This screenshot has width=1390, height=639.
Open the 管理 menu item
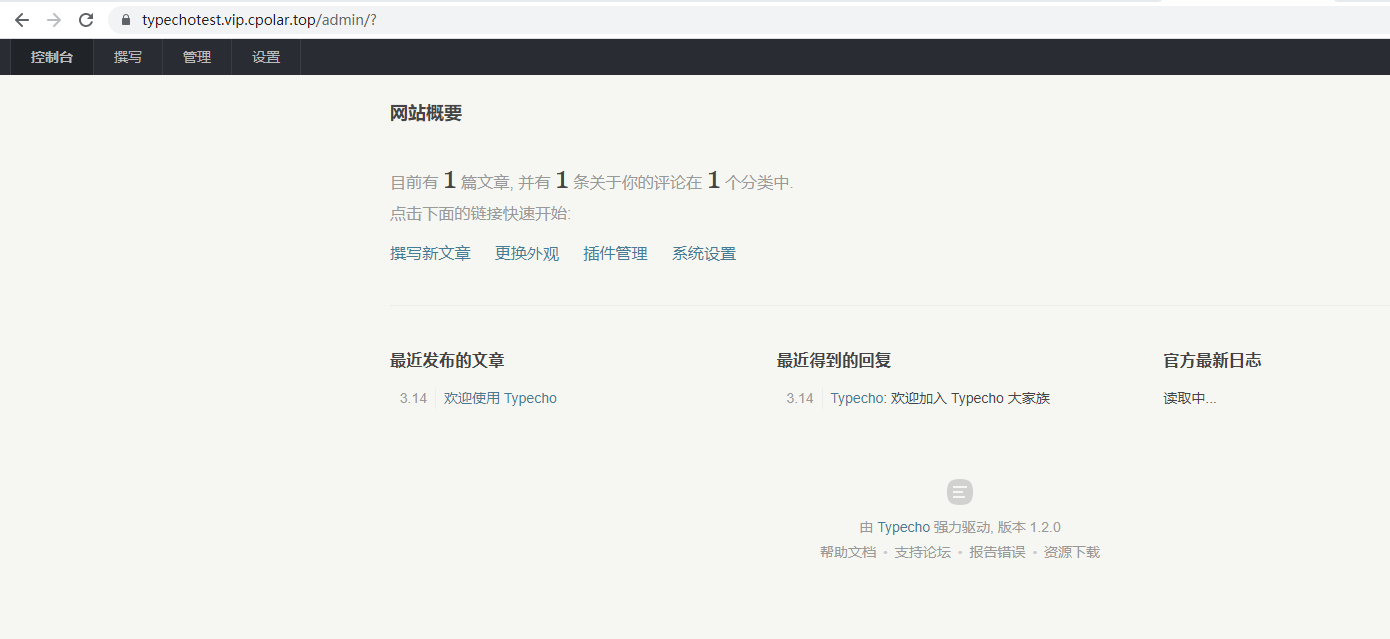196,57
